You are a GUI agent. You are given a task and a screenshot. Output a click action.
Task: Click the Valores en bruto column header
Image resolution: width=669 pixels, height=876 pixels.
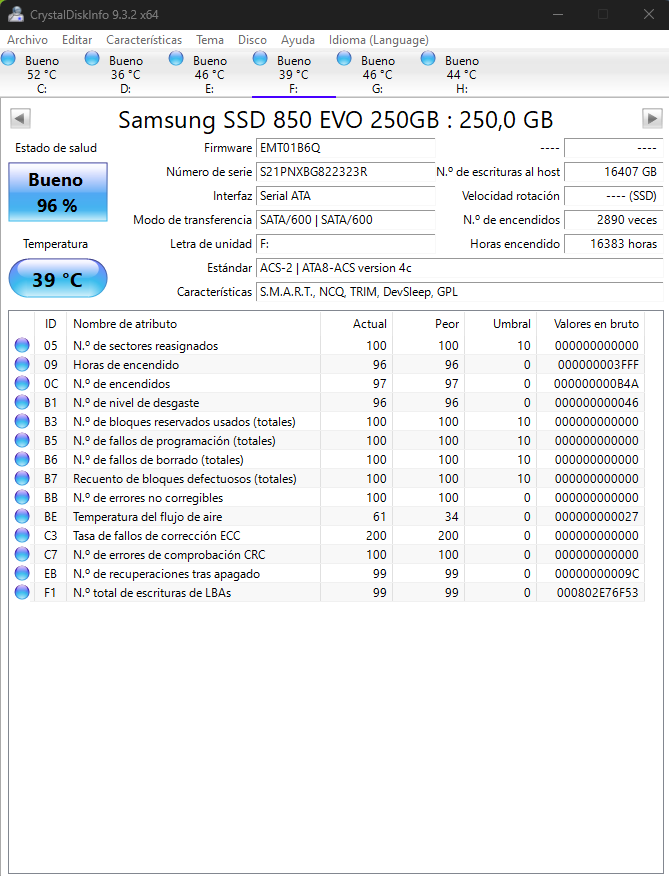tap(590, 324)
